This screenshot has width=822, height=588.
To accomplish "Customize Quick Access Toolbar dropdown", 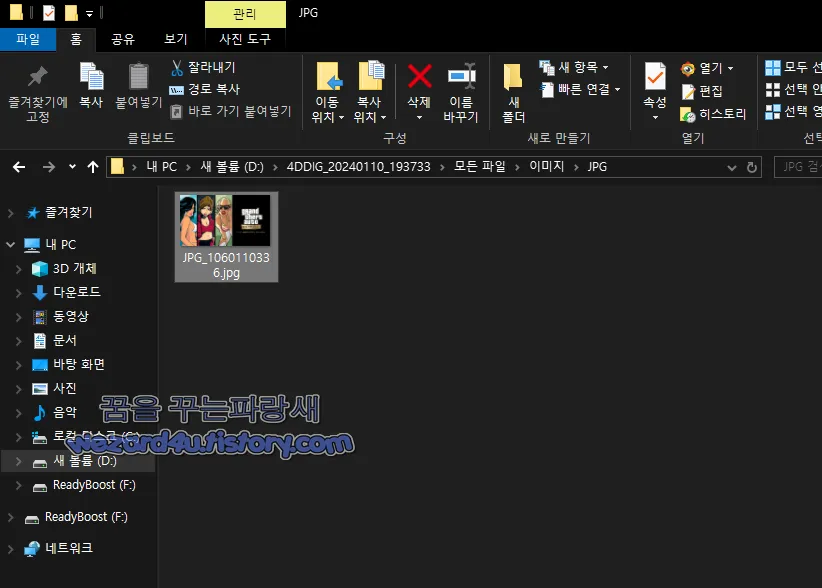I will (x=90, y=14).
